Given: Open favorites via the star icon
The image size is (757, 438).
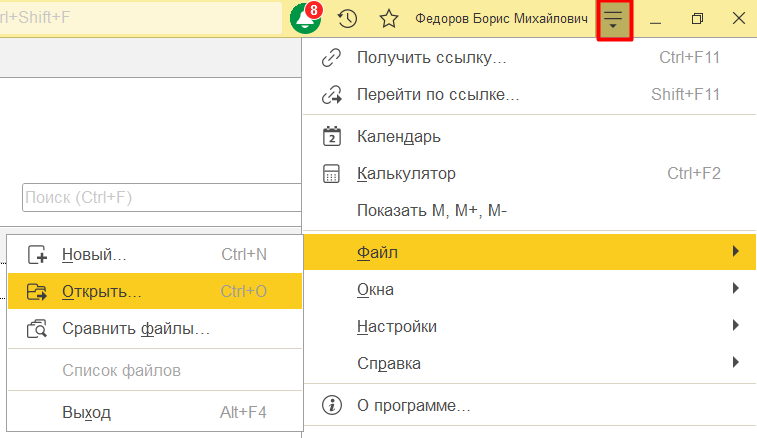Looking at the screenshot, I should point(389,19).
